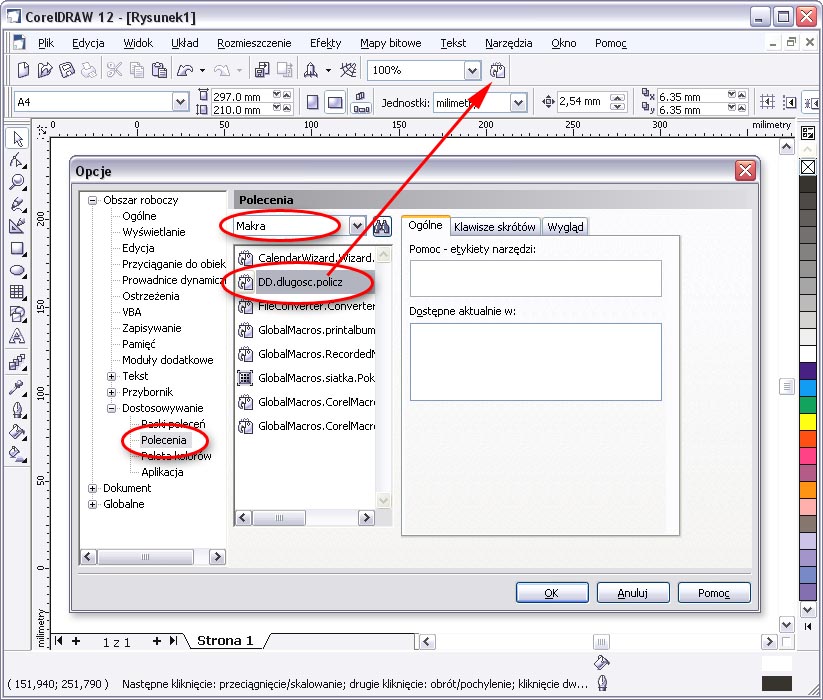This screenshot has width=823, height=700.
Task: Select the Eyedropper tool
Action: [16, 387]
